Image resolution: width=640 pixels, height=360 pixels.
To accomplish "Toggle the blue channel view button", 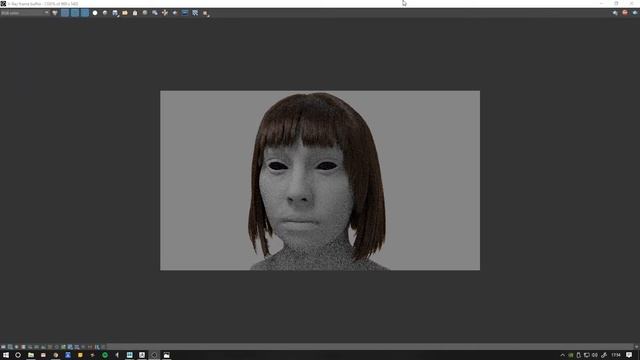I will coord(84,13).
